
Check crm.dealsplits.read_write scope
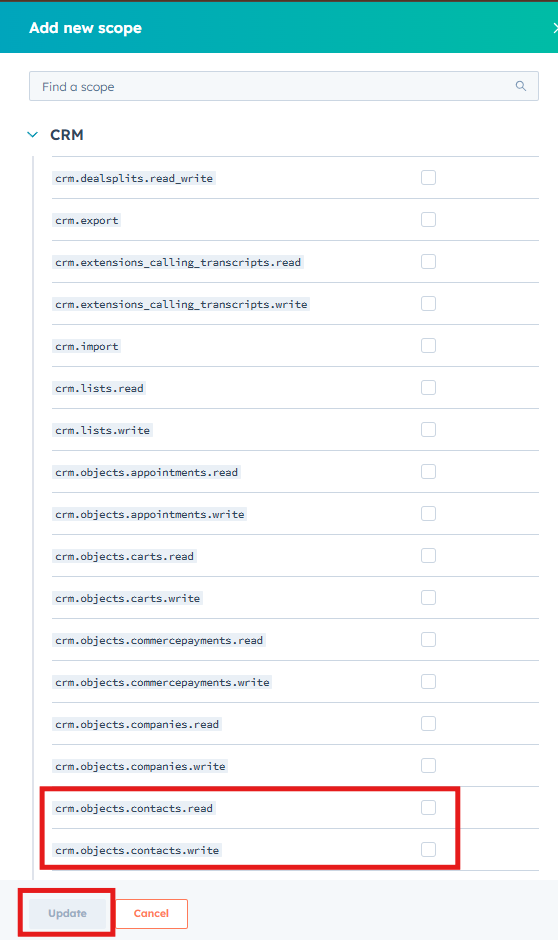429,178
